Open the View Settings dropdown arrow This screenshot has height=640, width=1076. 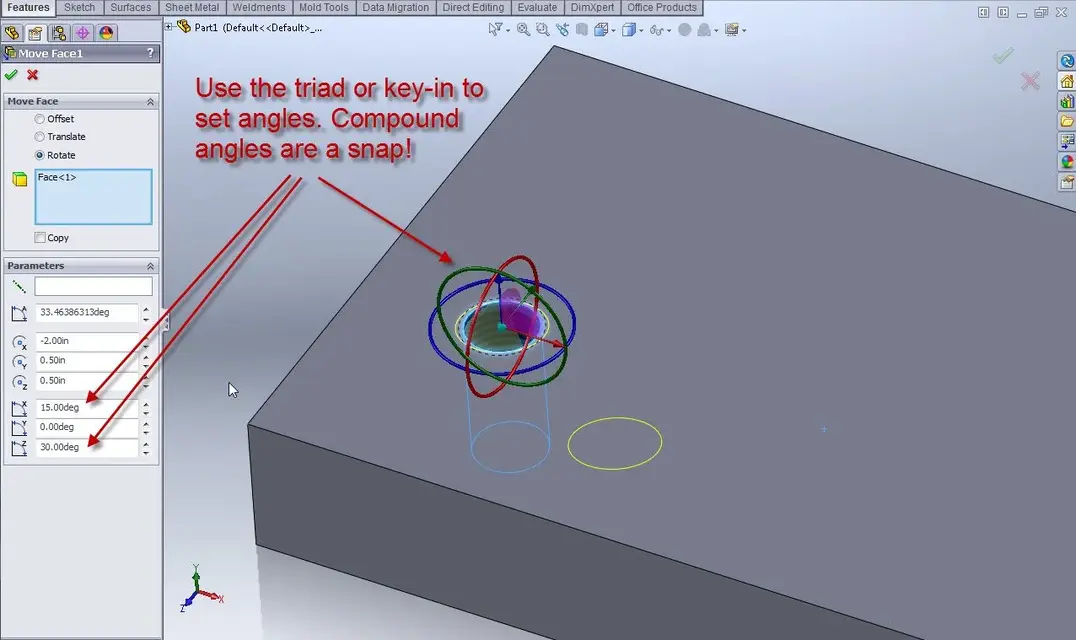pyautogui.click(x=744, y=30)
